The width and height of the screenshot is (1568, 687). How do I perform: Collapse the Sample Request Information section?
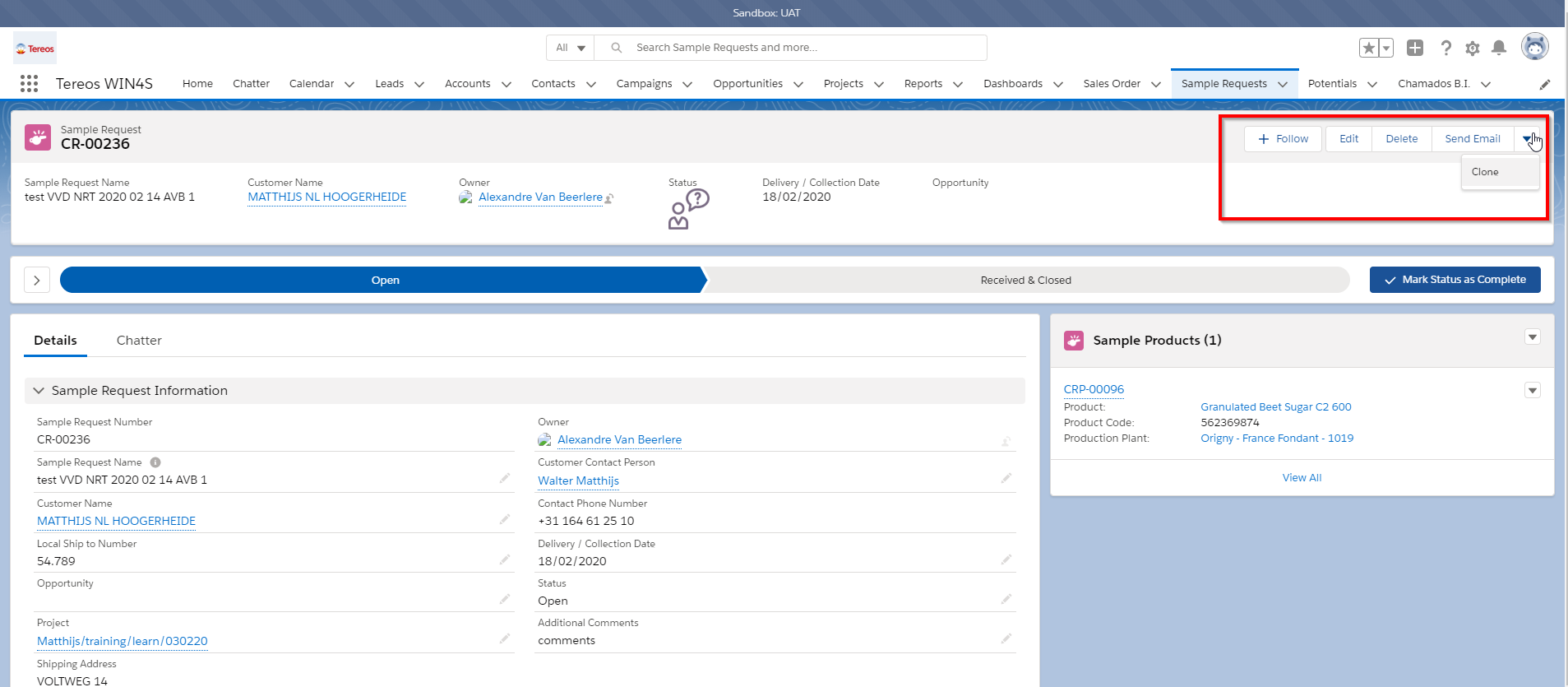point(39,391)
